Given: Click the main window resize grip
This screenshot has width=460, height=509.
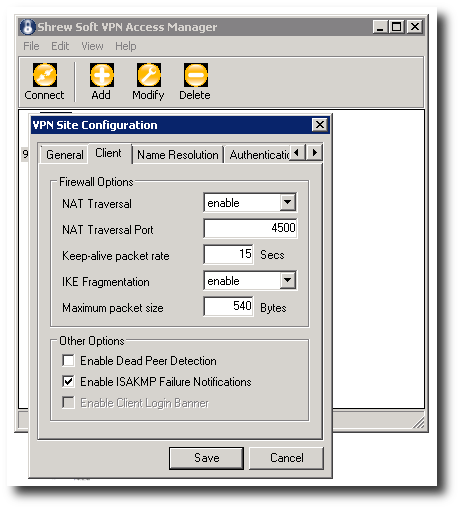Looking at the screenshot, I should [419, 422].
